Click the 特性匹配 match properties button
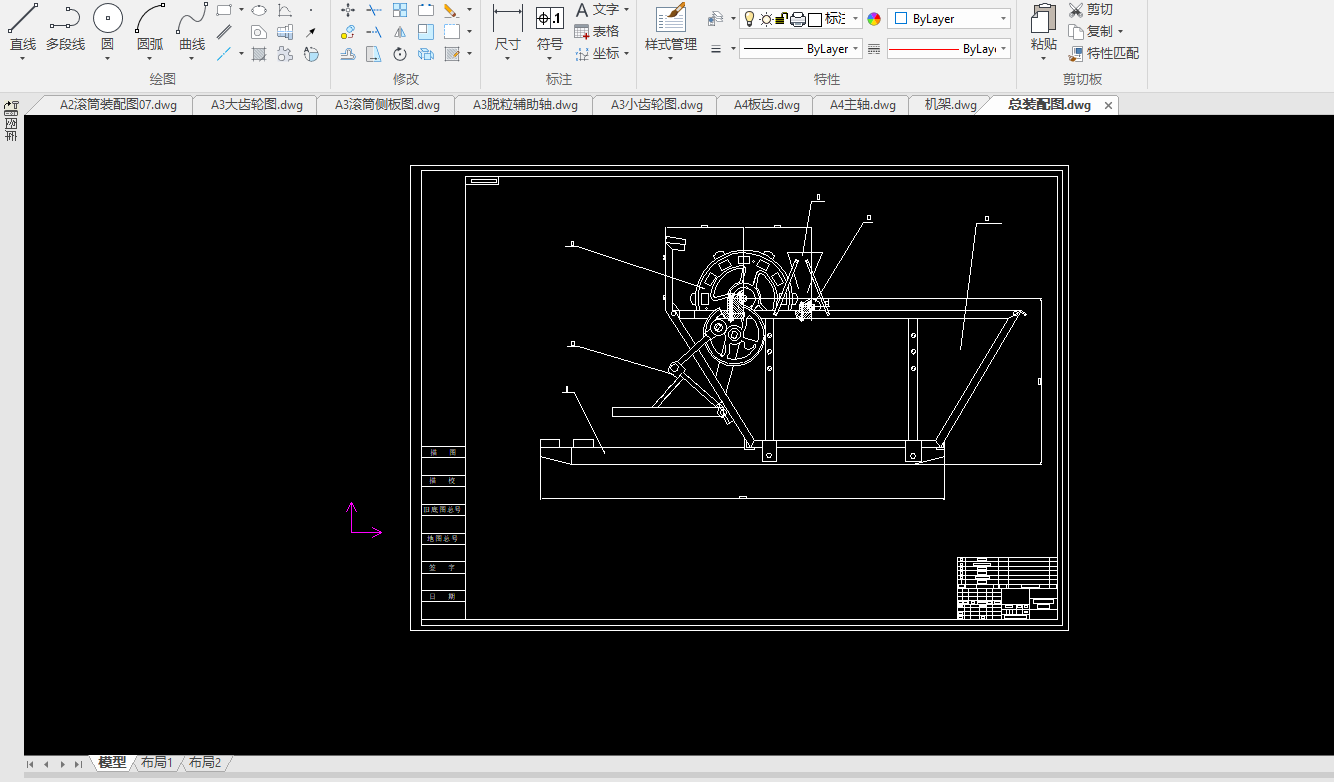Image resolution: width=1334 pixels, height=782 pixels. tap(1103, 54)
